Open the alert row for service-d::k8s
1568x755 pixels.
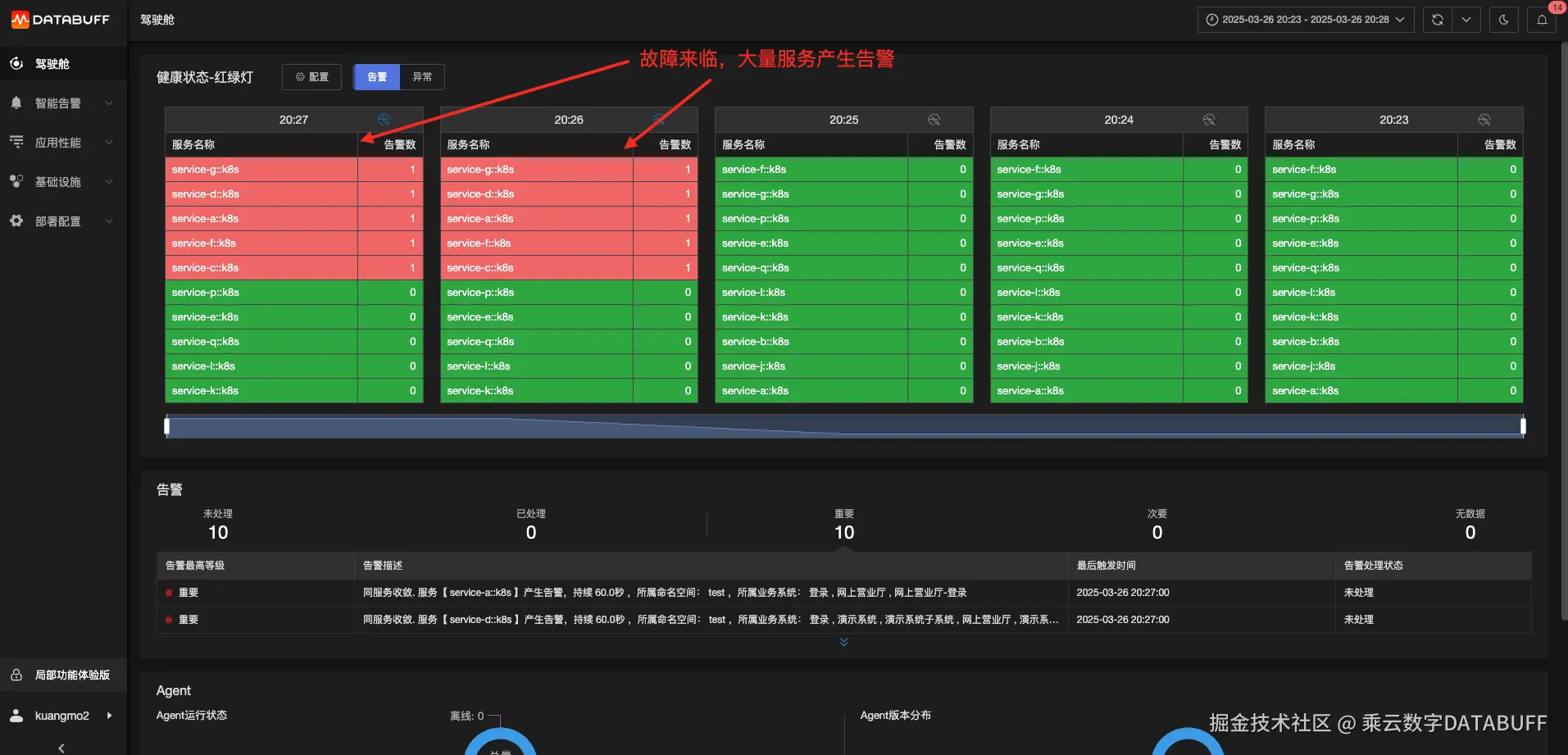pos(844,620)
